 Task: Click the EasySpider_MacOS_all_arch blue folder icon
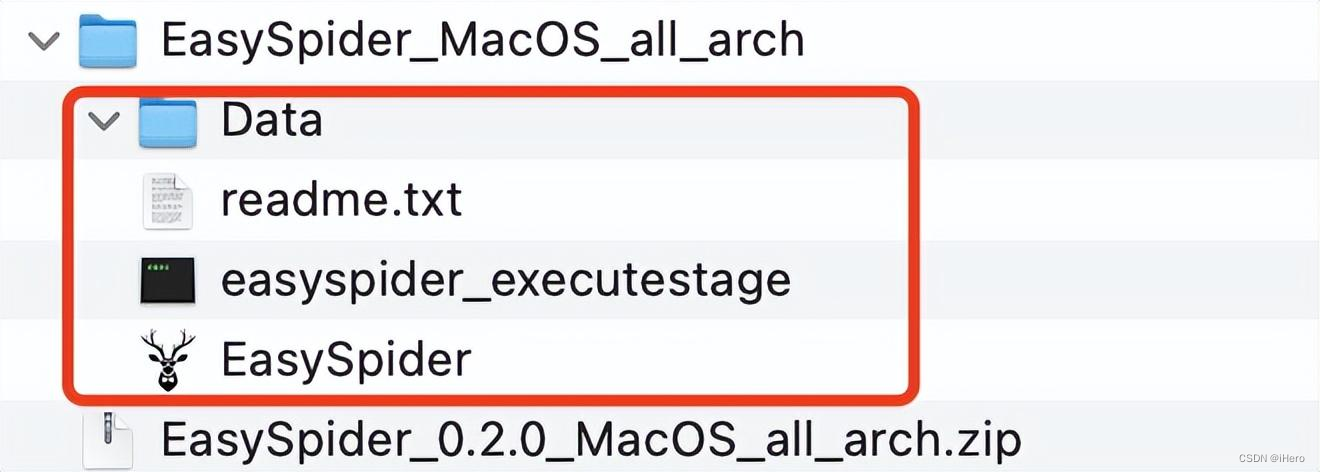click(x=108, y=41)
